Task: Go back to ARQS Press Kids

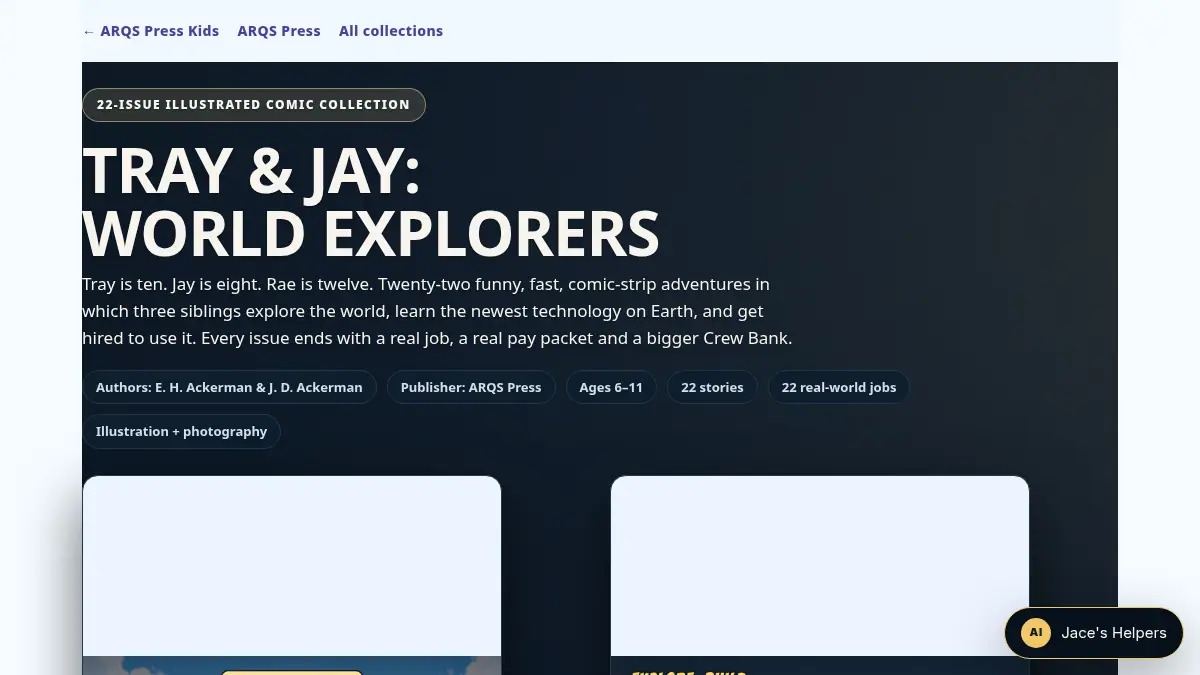Action: [151, 31]
